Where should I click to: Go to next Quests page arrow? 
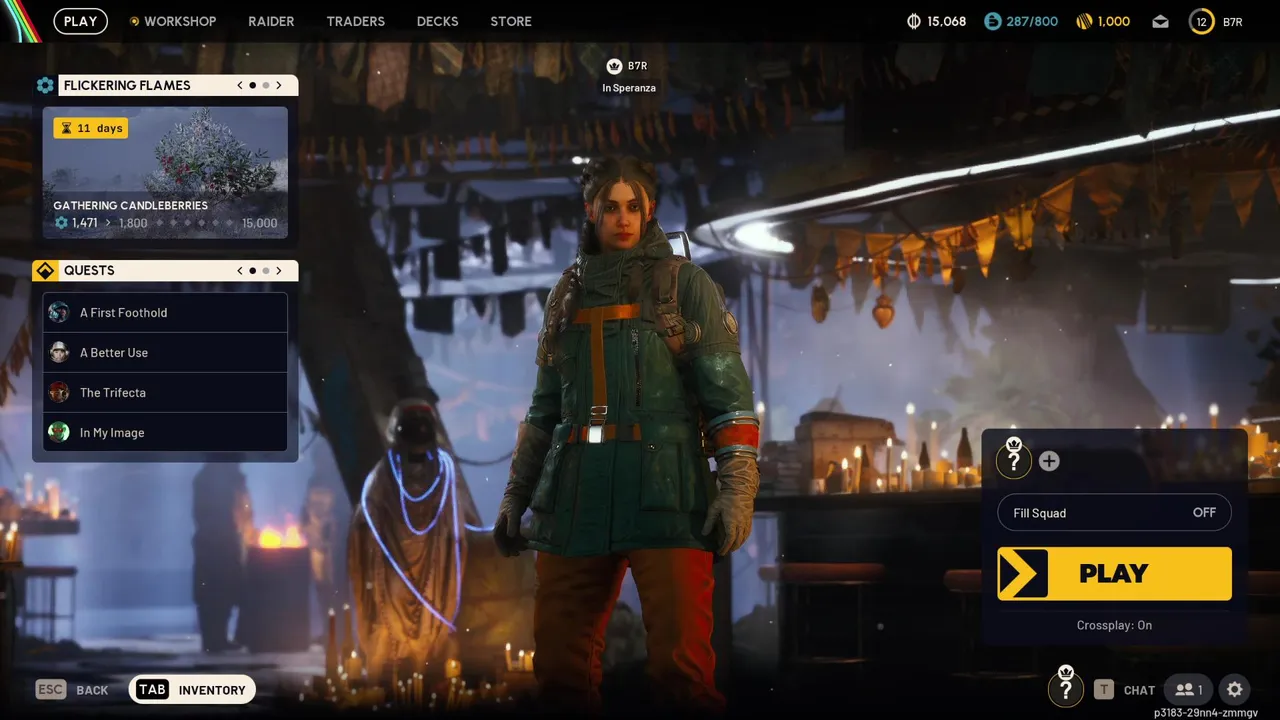tap(279, 270)
